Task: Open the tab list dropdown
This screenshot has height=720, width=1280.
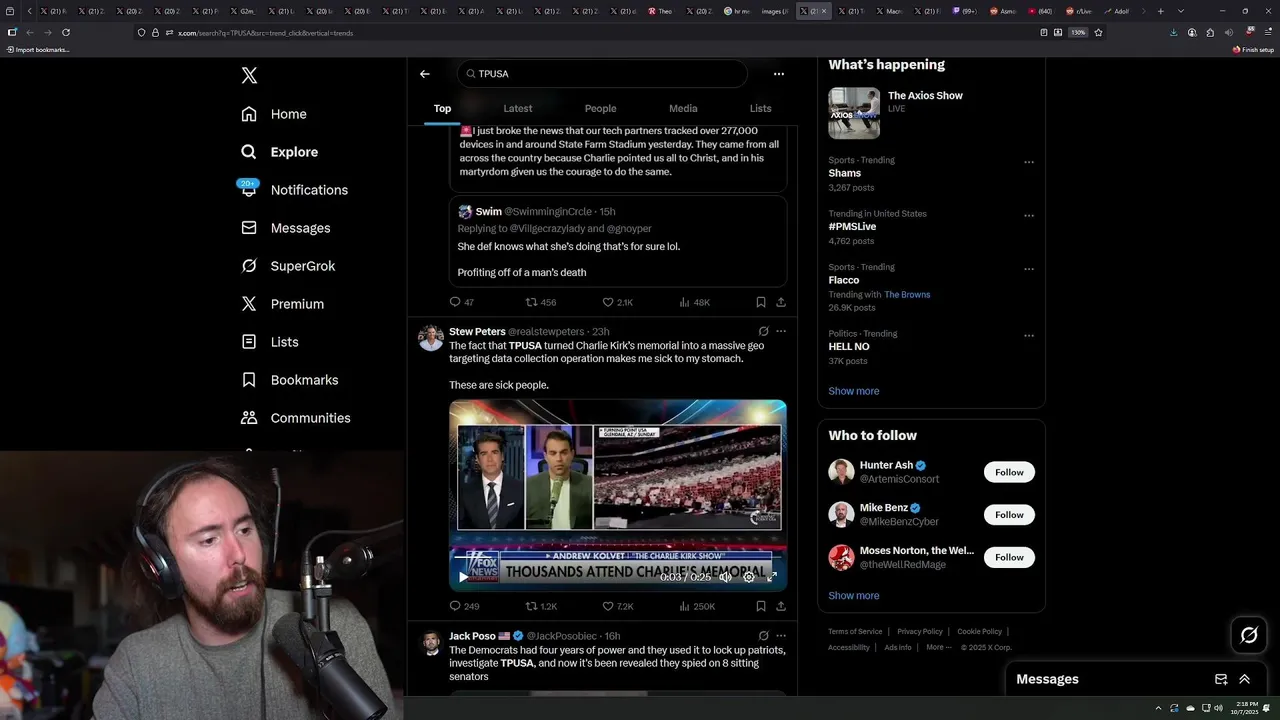Action: (x=1181, y=11)
